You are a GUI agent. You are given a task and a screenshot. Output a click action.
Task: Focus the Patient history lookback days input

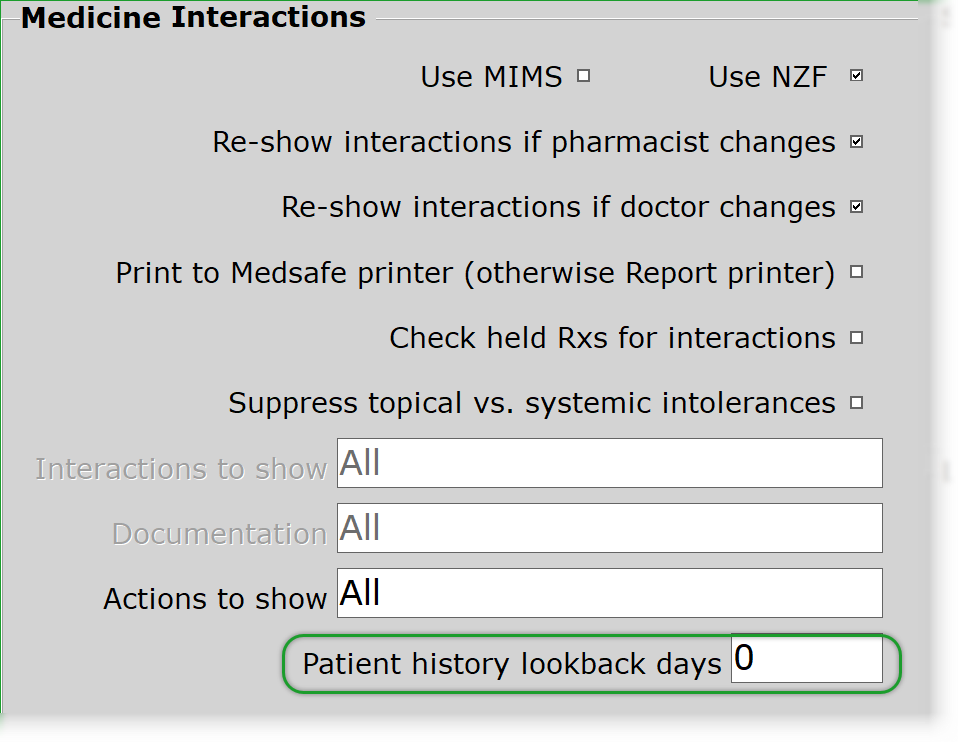[806, 660]
